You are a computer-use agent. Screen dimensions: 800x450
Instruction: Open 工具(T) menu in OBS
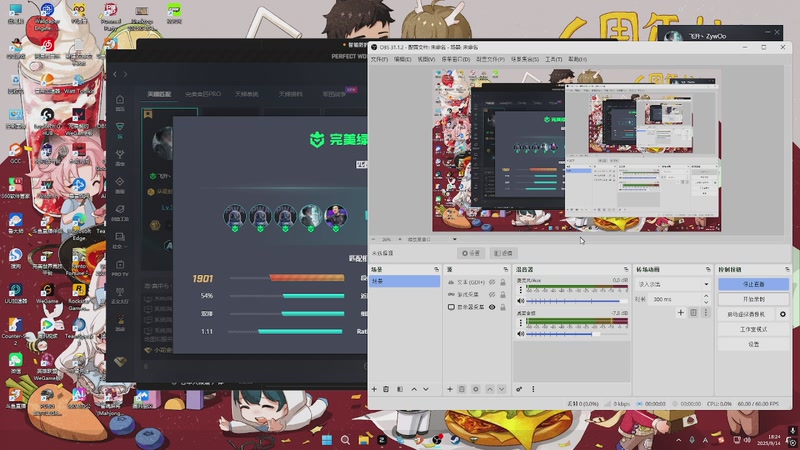click(x=554, y=60)
